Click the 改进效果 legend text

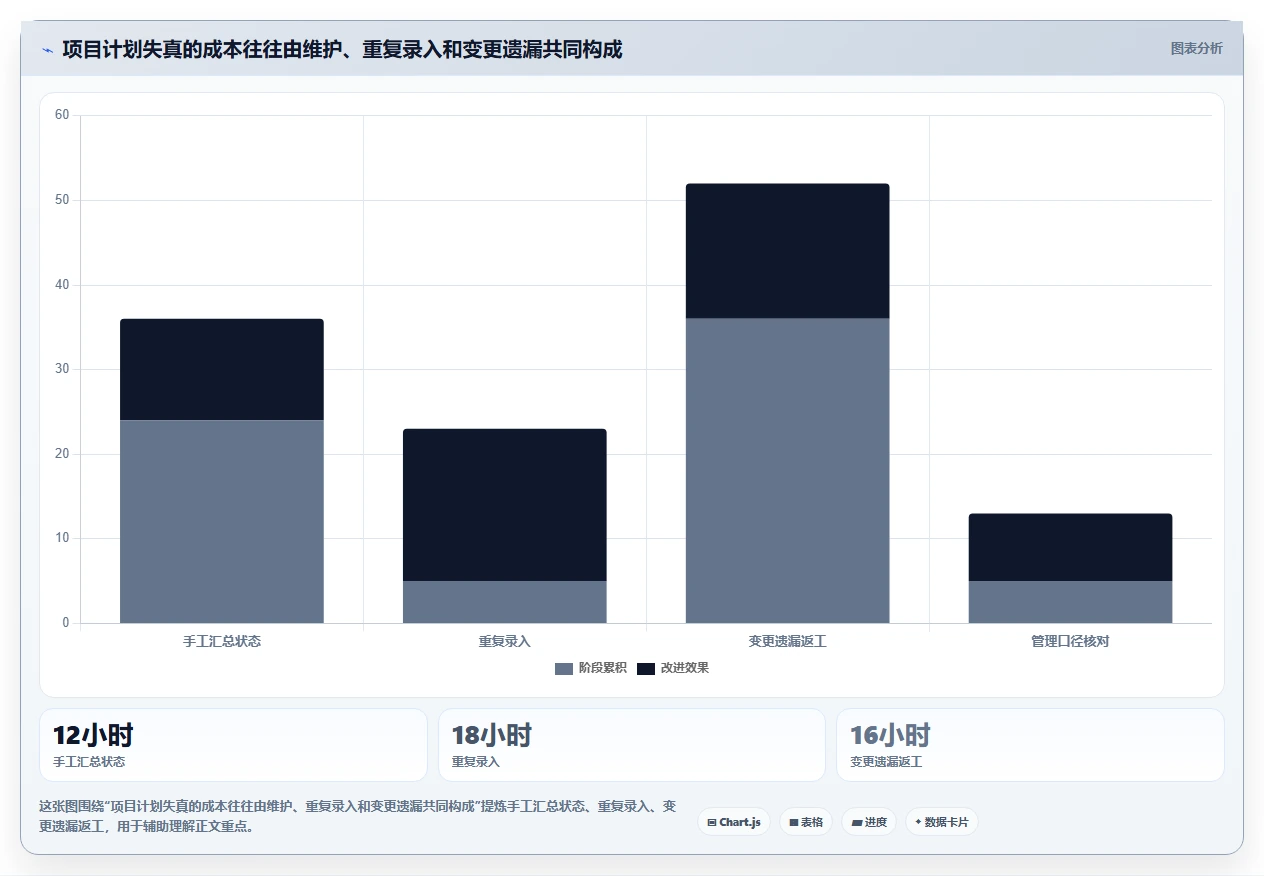click(685, 668)
